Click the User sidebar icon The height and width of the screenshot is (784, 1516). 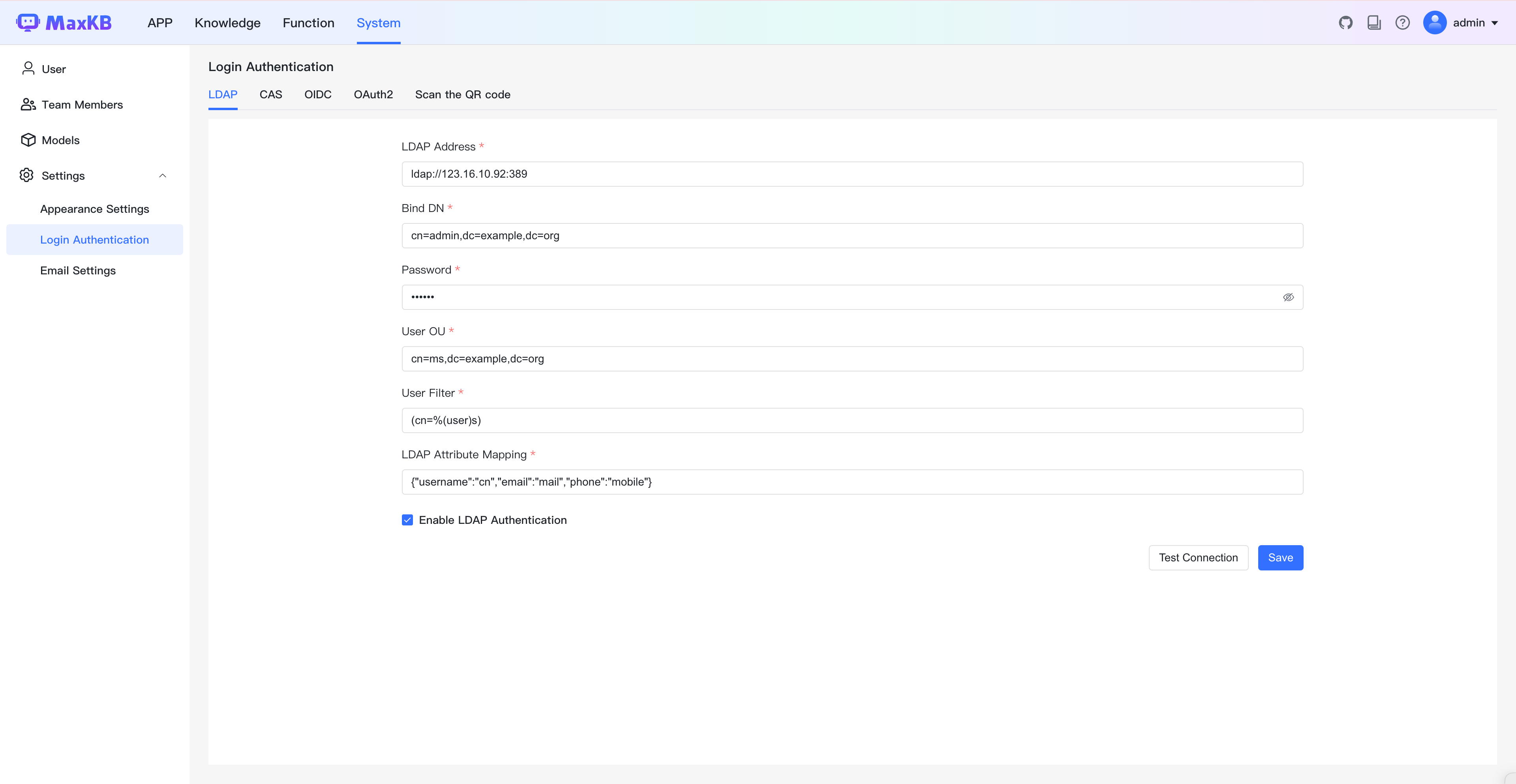pyautogui.click(x=28, y=68)
